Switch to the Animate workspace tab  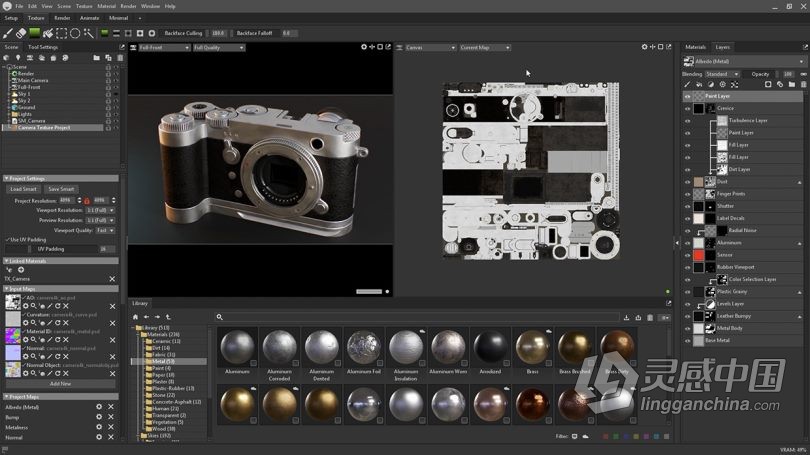click(89, 18)
